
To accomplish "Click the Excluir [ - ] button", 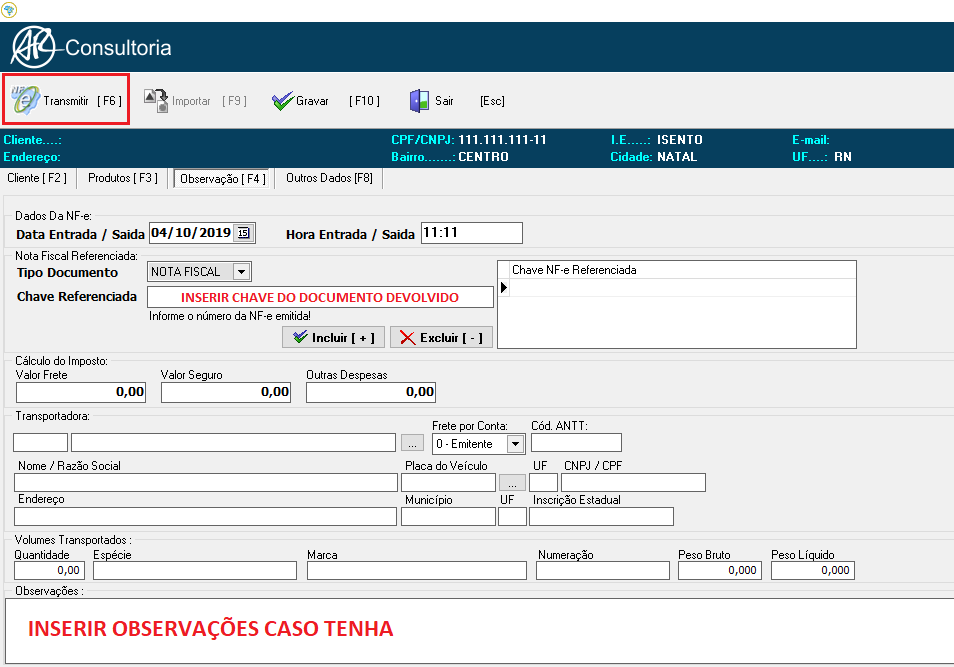I will click(x=441, y=338).
